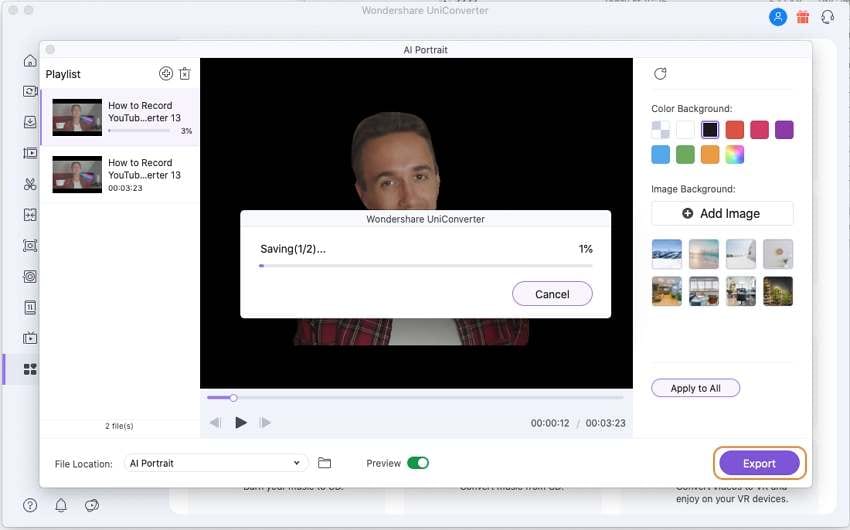Open the Screen Recorder sidebar icon
This screenshot has height=530, width=850.
tap(30, 246)
